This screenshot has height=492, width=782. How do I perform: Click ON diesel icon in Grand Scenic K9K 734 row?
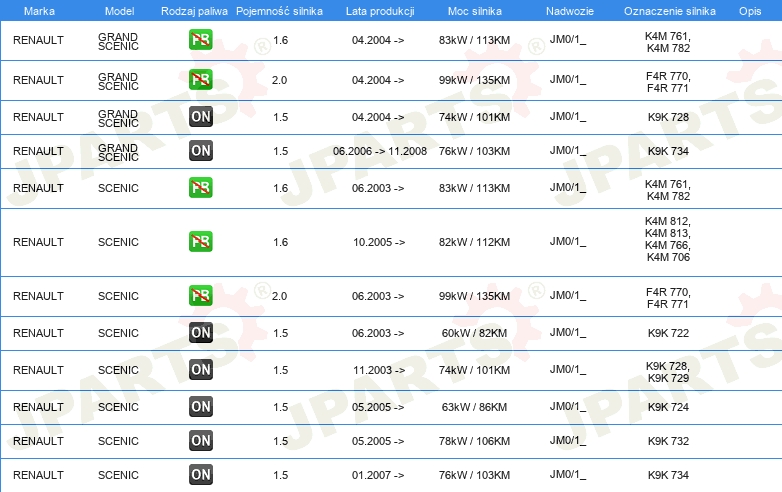[x=200, y=151]
